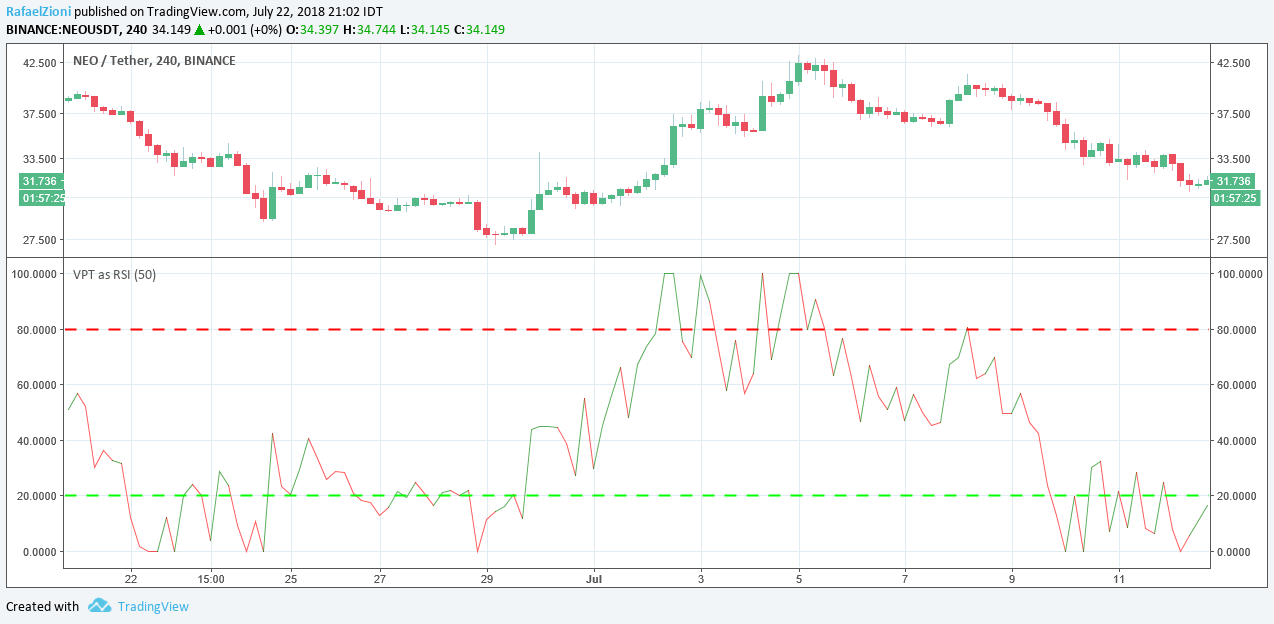1274x624 pixels.
Task: Click the Jul month label on time axis
Action: pos(594,578)
